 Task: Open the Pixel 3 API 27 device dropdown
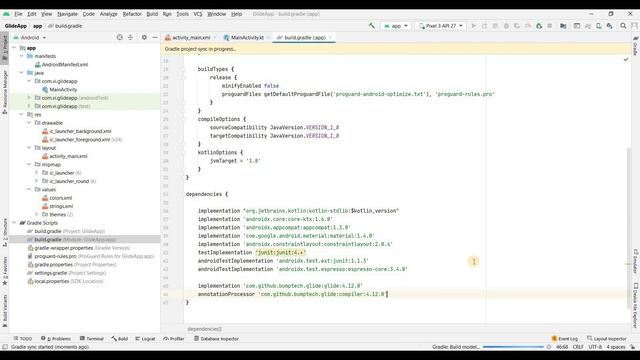click(441, 26)
